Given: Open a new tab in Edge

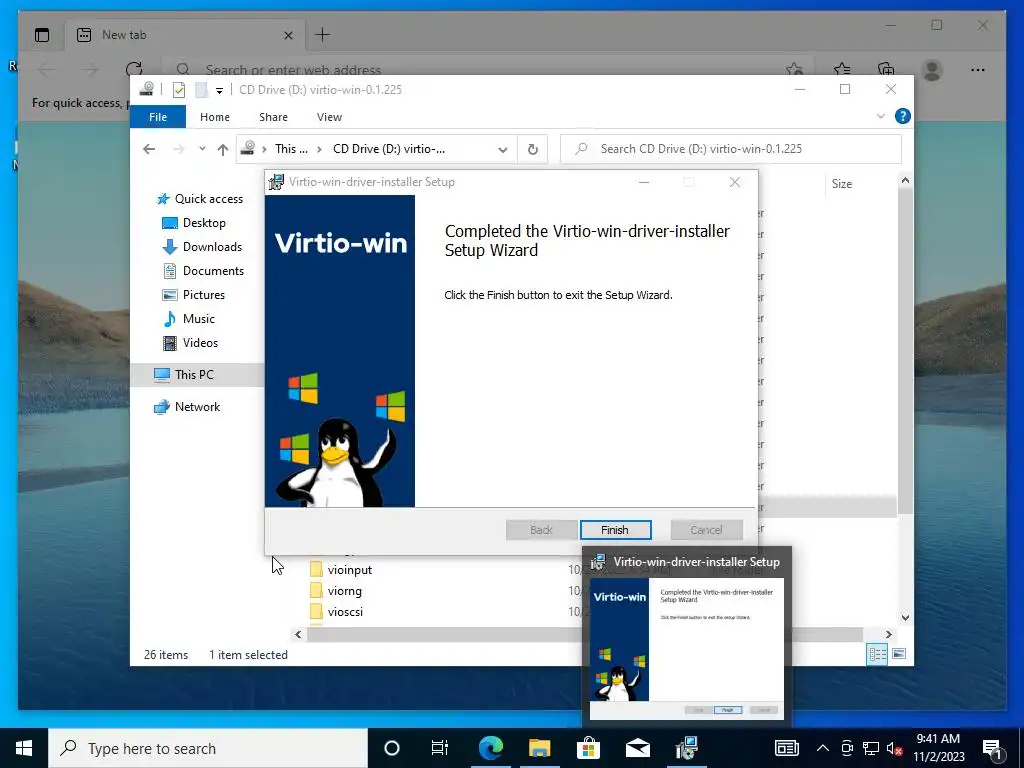Looking at the screenshot, I should tap(323, 35).
